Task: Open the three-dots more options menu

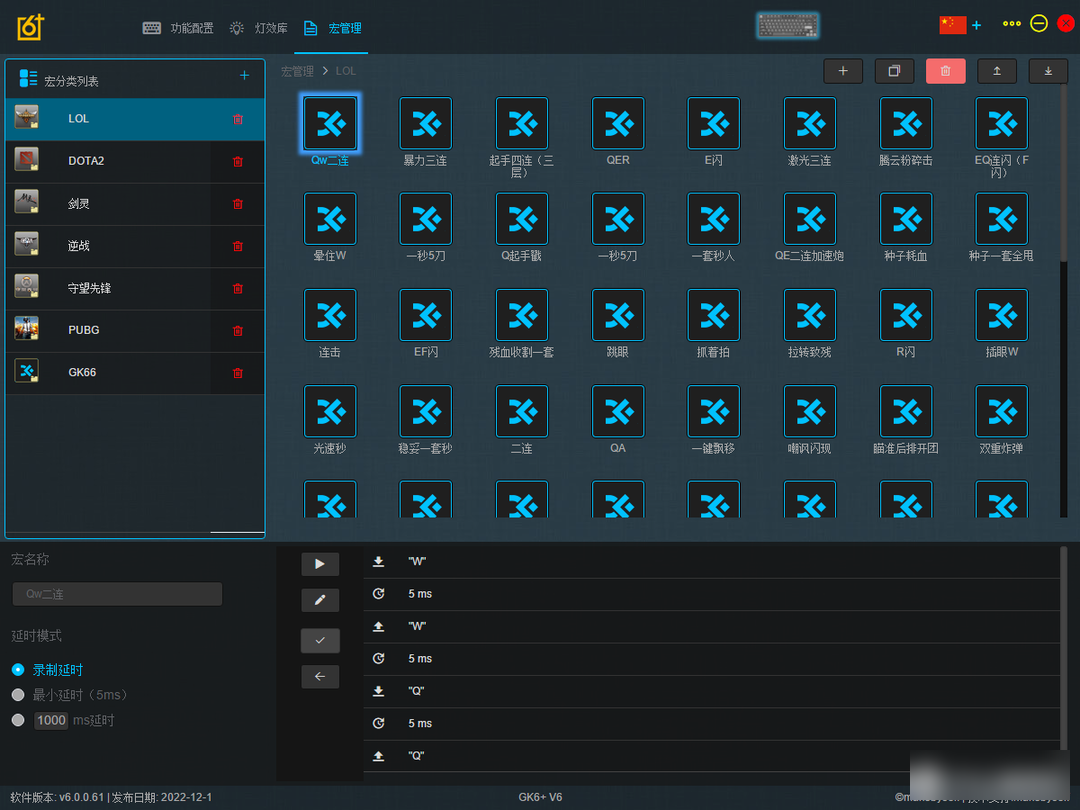Action: click(1012, 24)
